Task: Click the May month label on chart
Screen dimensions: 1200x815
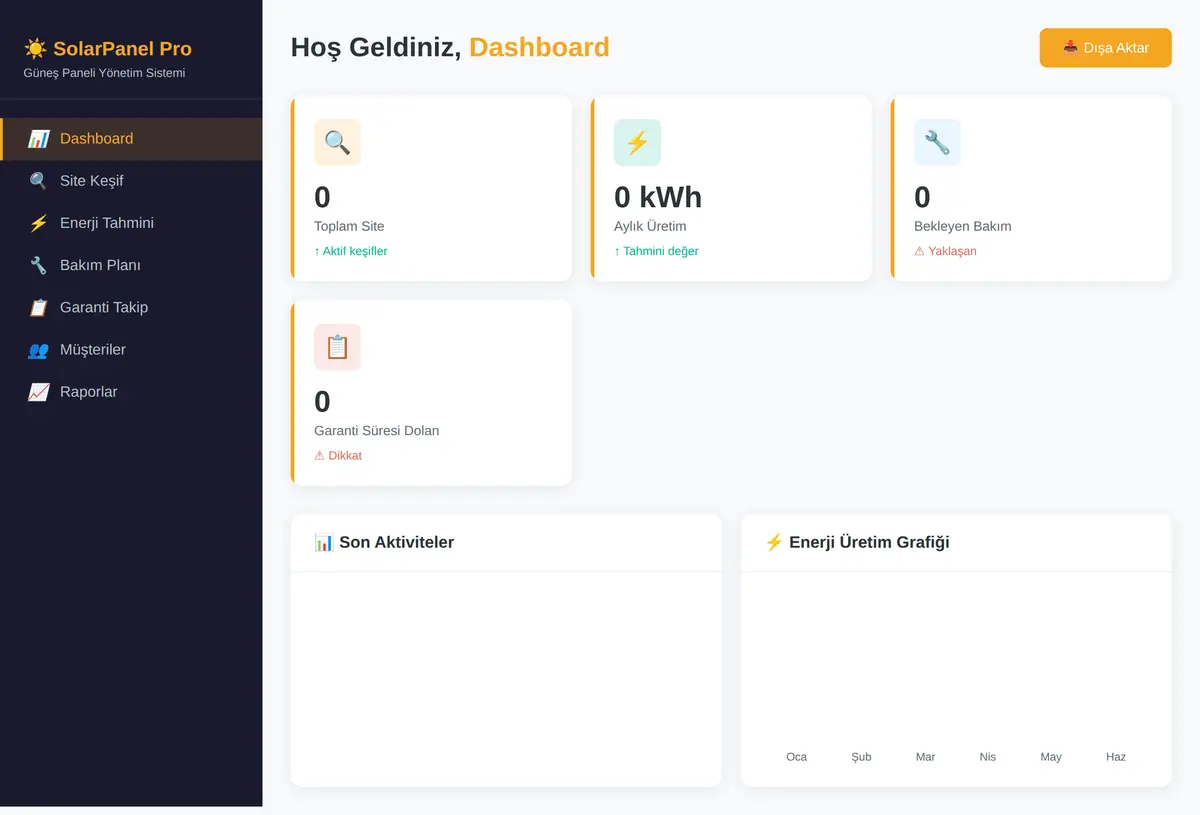Action: pos(1051,757)
